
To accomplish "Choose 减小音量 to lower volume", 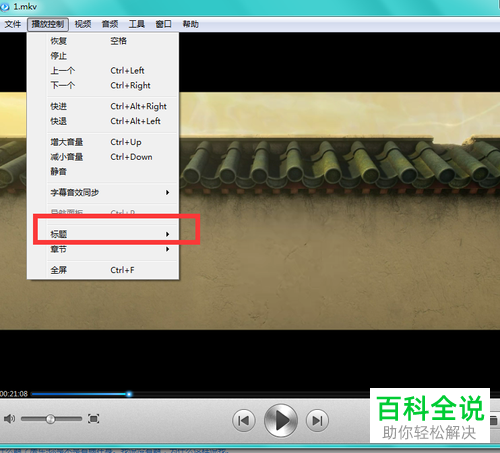I will [x=103, y=157].
